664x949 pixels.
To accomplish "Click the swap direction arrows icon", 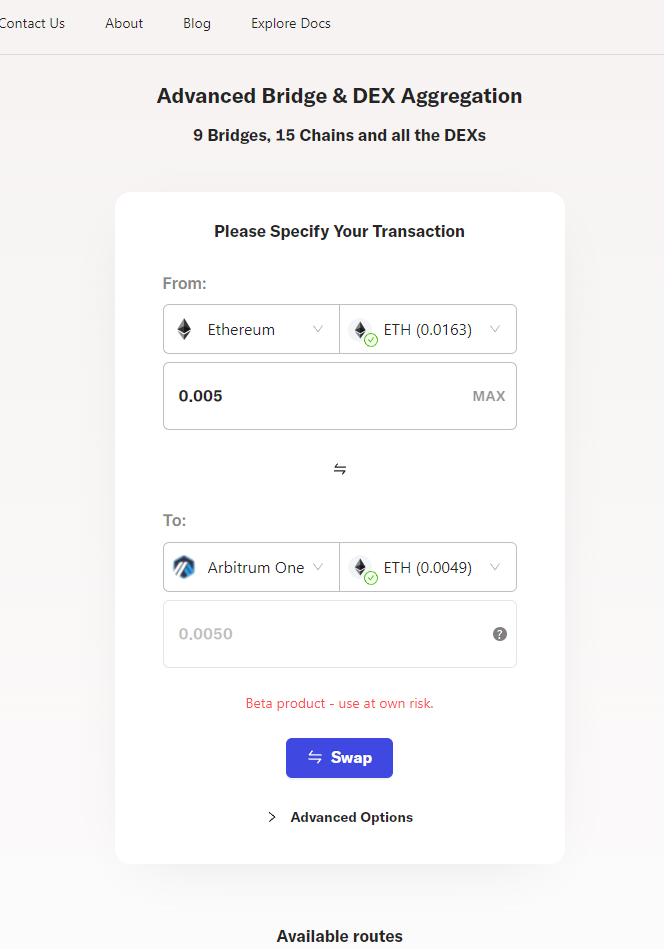I will 340,469.
